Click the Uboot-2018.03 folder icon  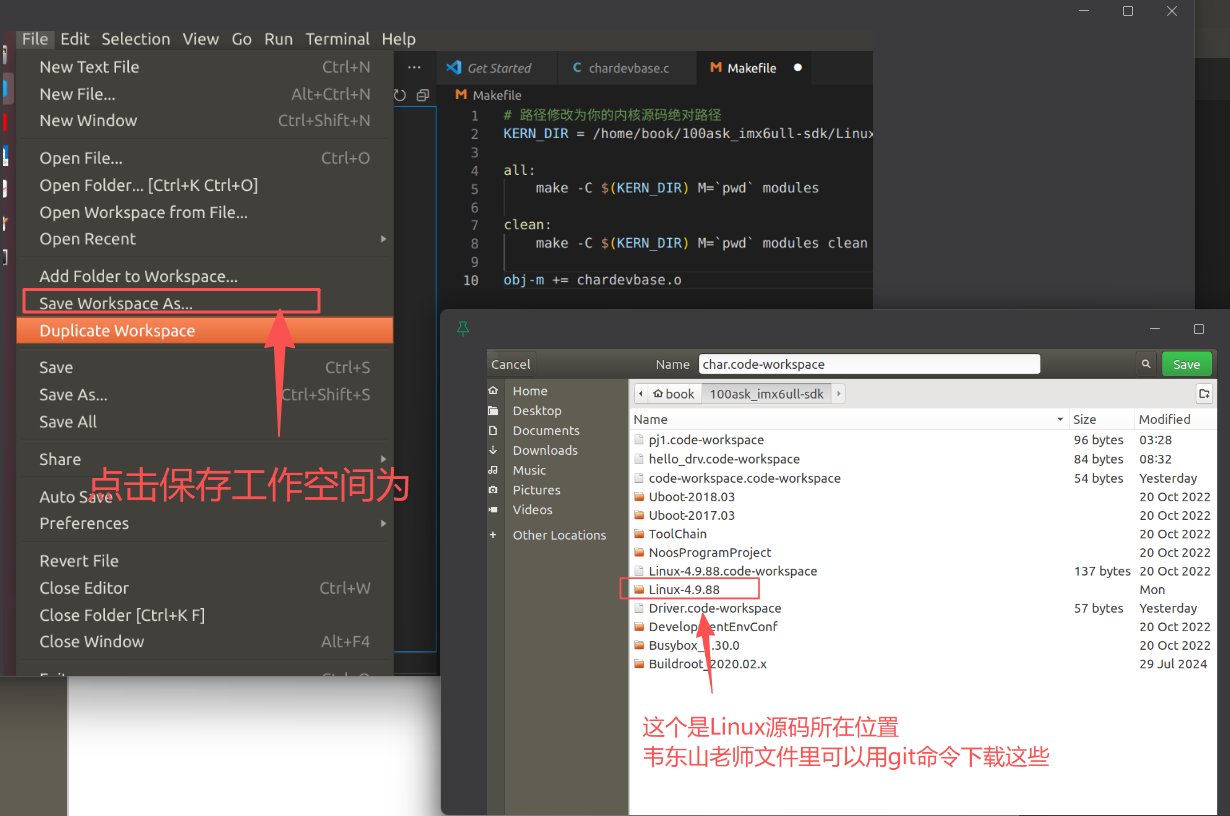coord(639,497)
